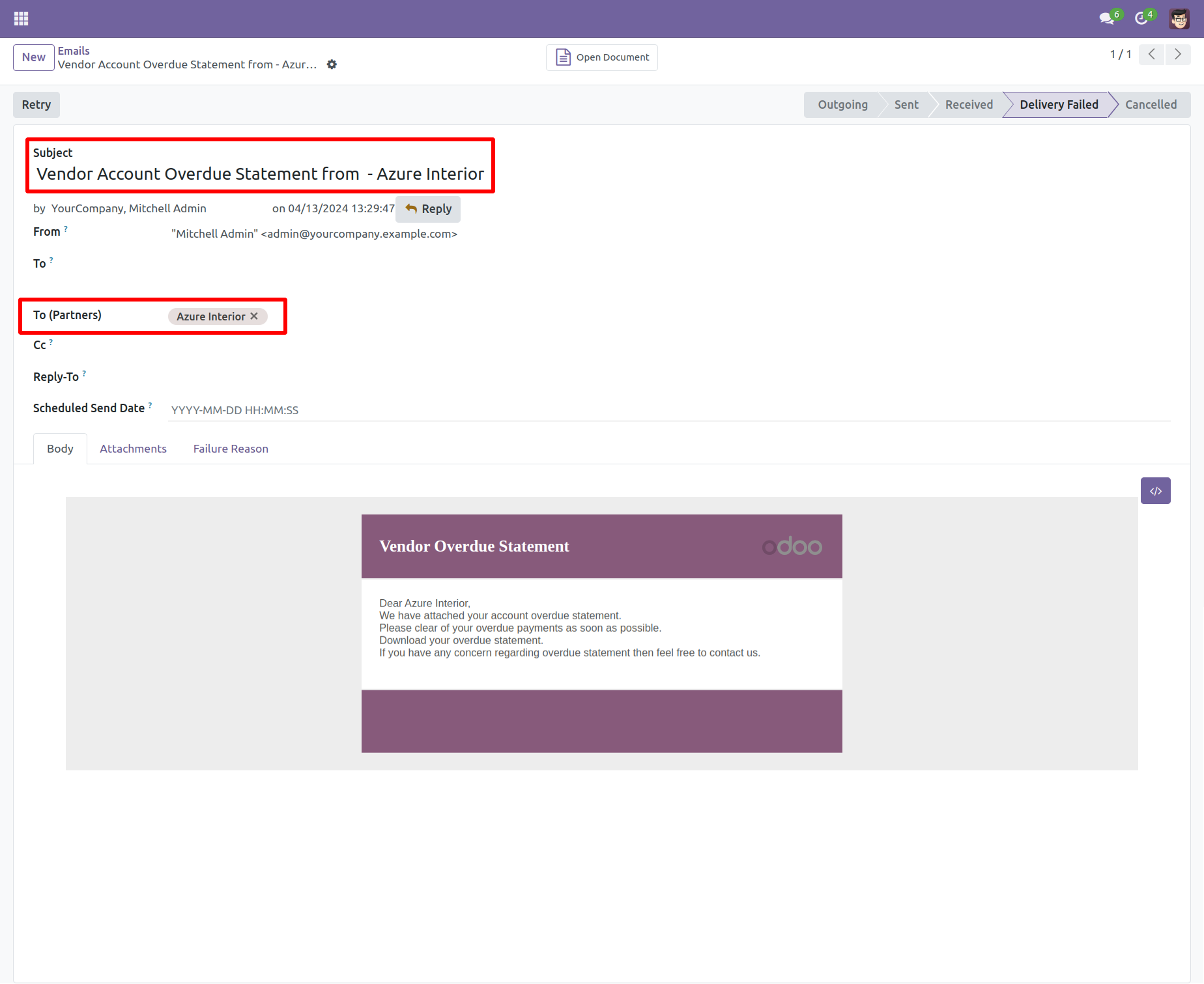
Task: Click the To (Partners) label
Action: click(x=67, y=315)
